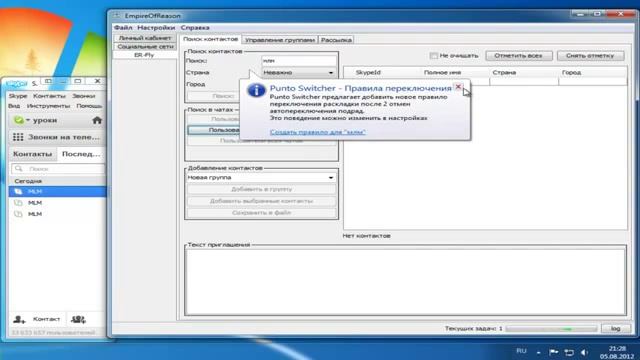
Task: Click the Страна column header in table
Action: tap(504, 72)
